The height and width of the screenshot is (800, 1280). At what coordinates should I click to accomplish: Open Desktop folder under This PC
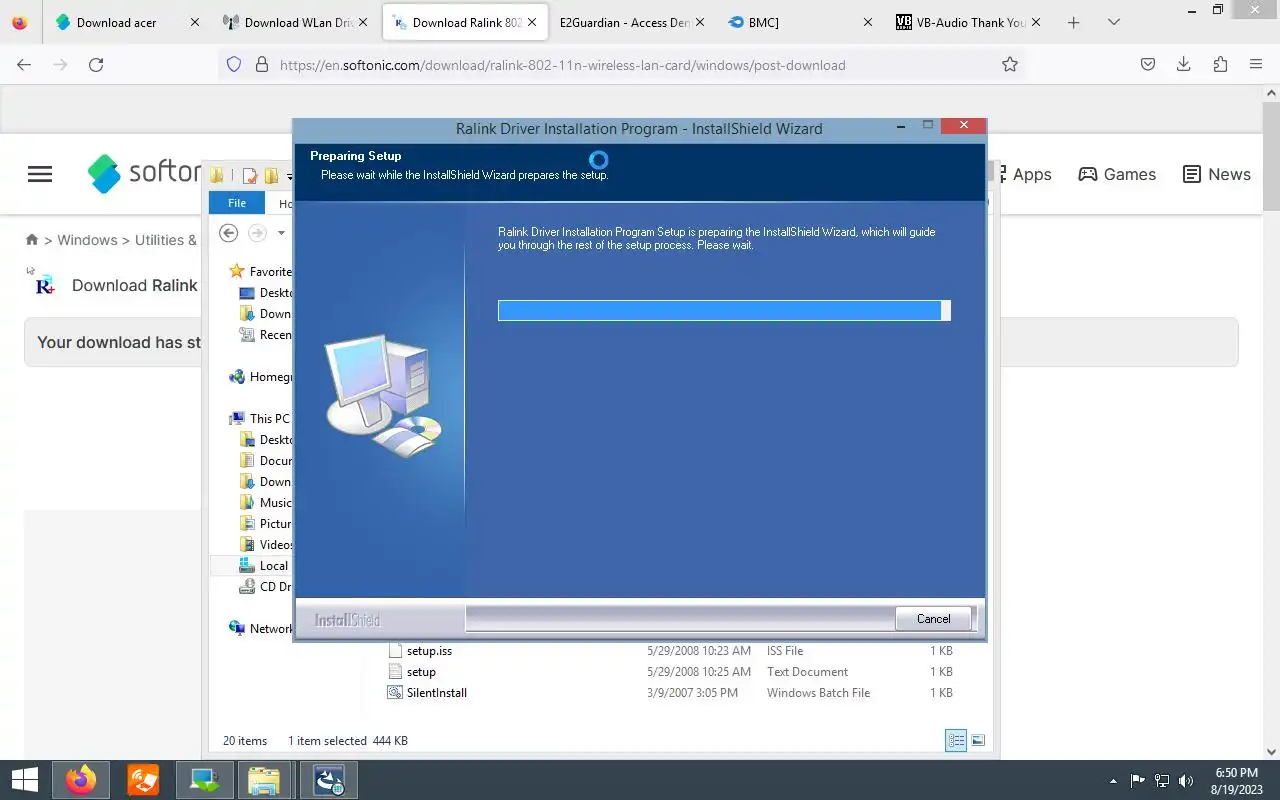pyautogui.click(x=266, y=440)
